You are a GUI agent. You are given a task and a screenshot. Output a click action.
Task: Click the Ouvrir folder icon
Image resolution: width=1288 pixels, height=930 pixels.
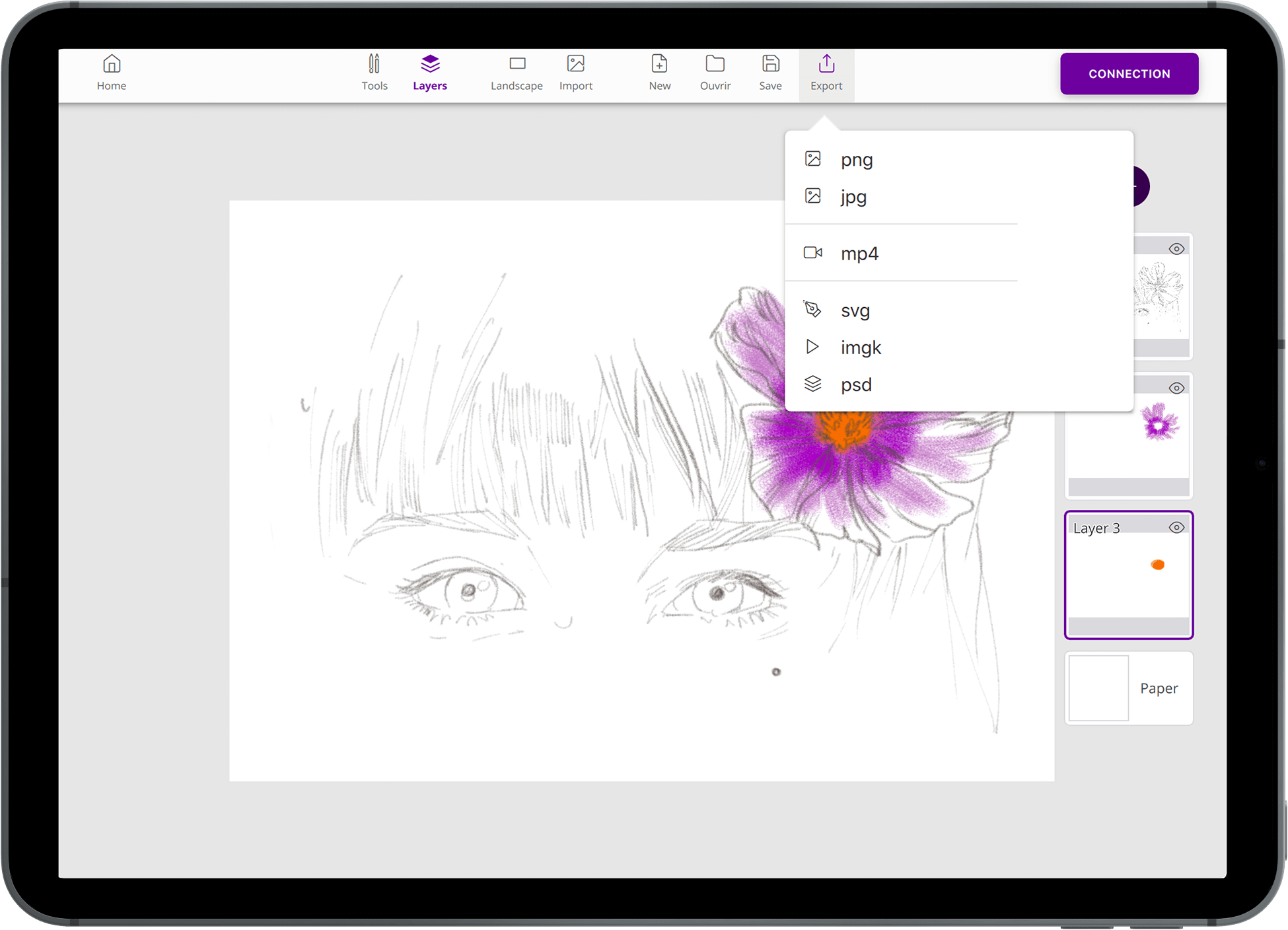pos(715,65)
